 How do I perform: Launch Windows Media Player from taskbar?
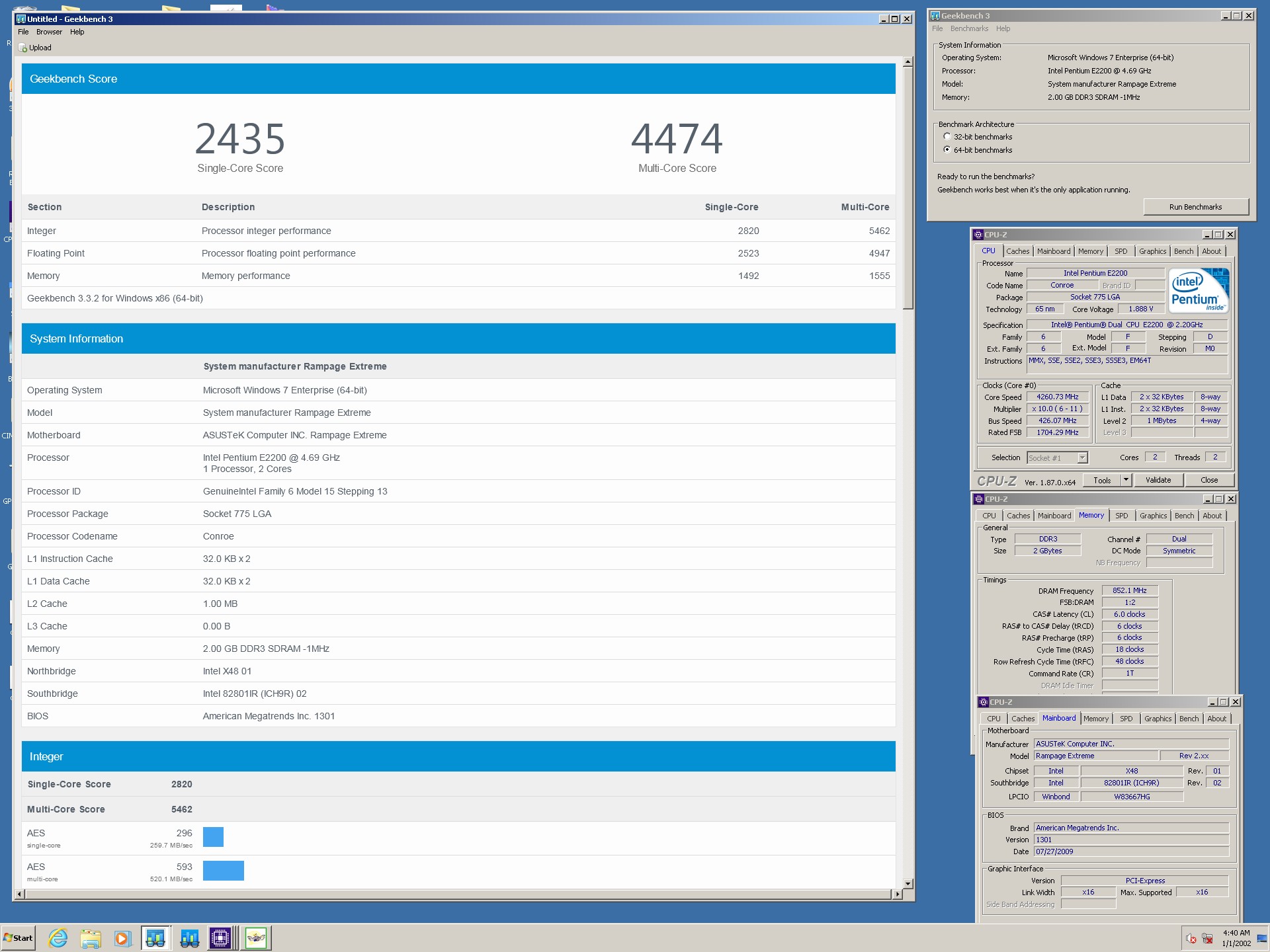pos(122,937)
